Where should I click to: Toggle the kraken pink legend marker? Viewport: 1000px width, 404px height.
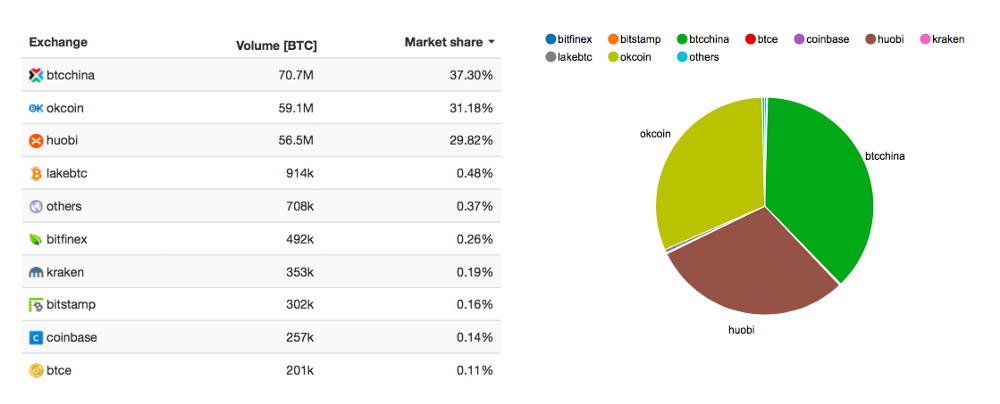click(x=924, y=39)
